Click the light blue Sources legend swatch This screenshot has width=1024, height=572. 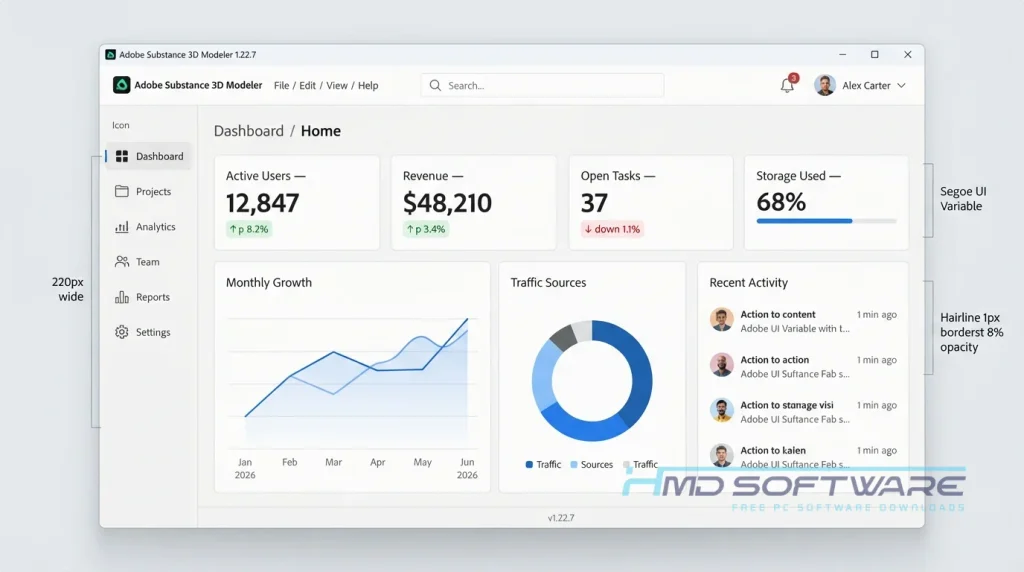574,465
